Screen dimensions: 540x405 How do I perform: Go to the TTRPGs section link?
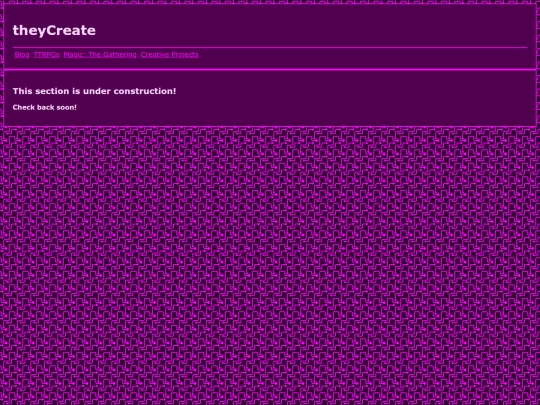pyautogui.click(x=46, y=55)
